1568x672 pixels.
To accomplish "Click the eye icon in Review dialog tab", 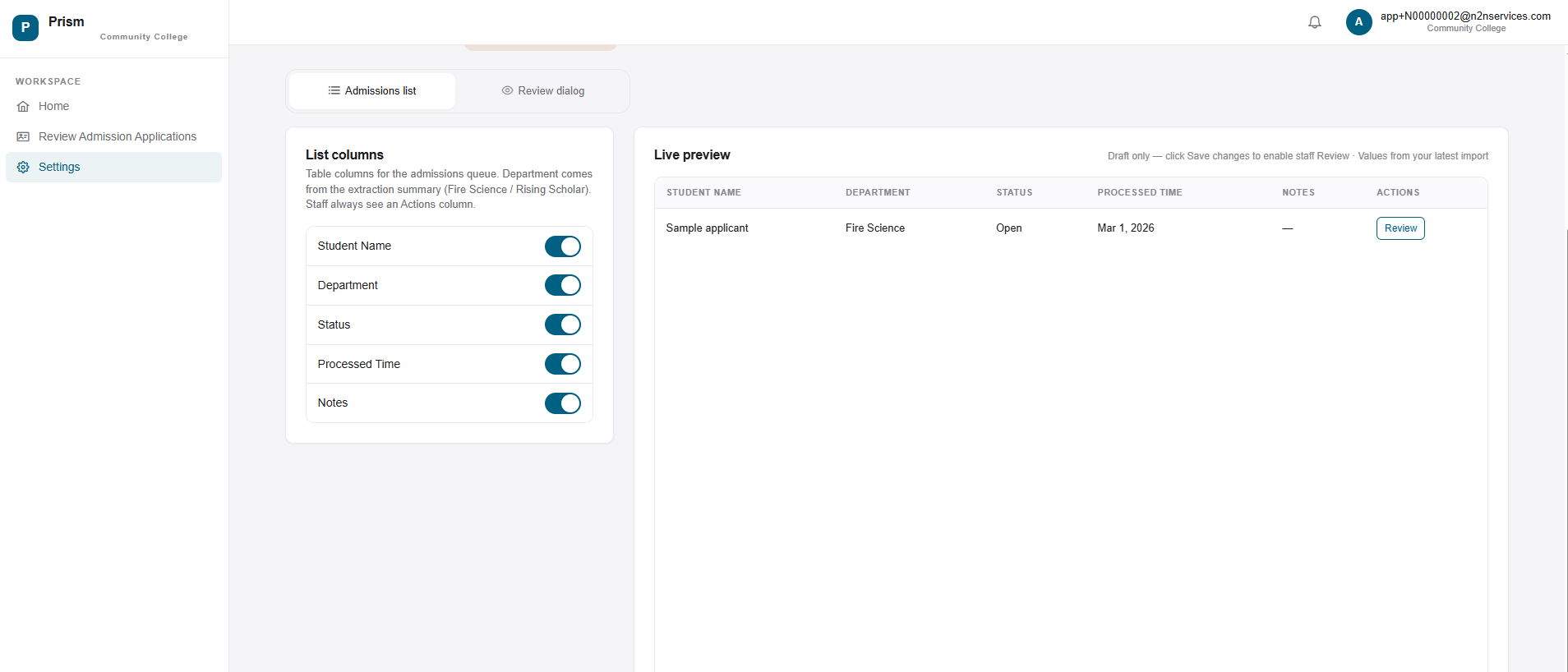I will (x=507, y=90).
